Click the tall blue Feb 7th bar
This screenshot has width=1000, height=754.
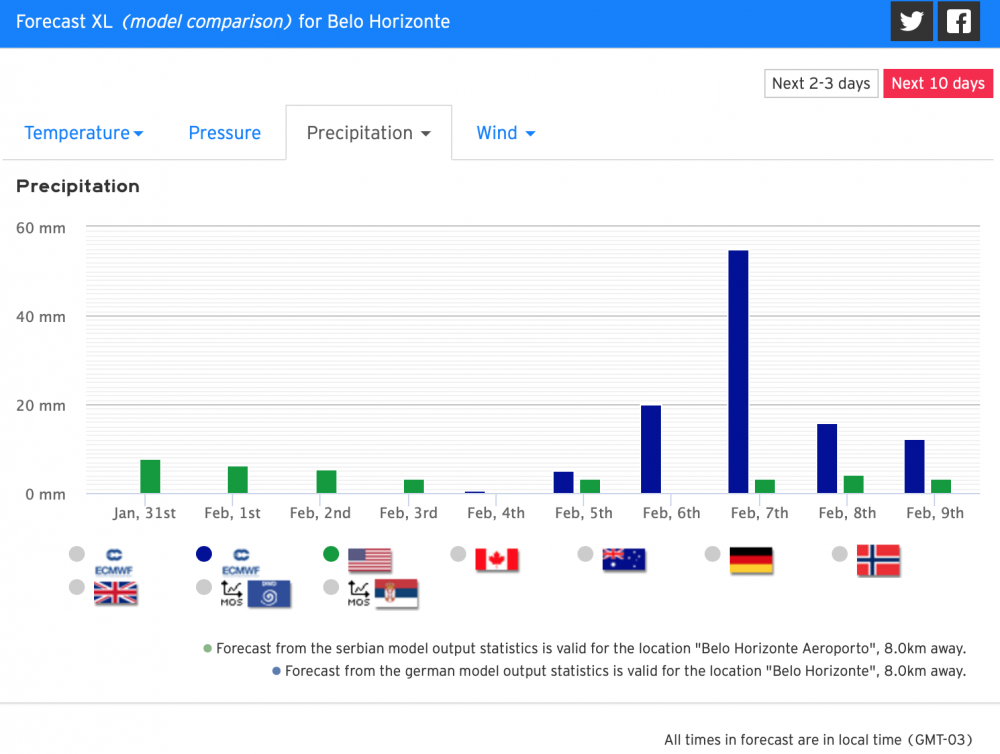[738, 371]
